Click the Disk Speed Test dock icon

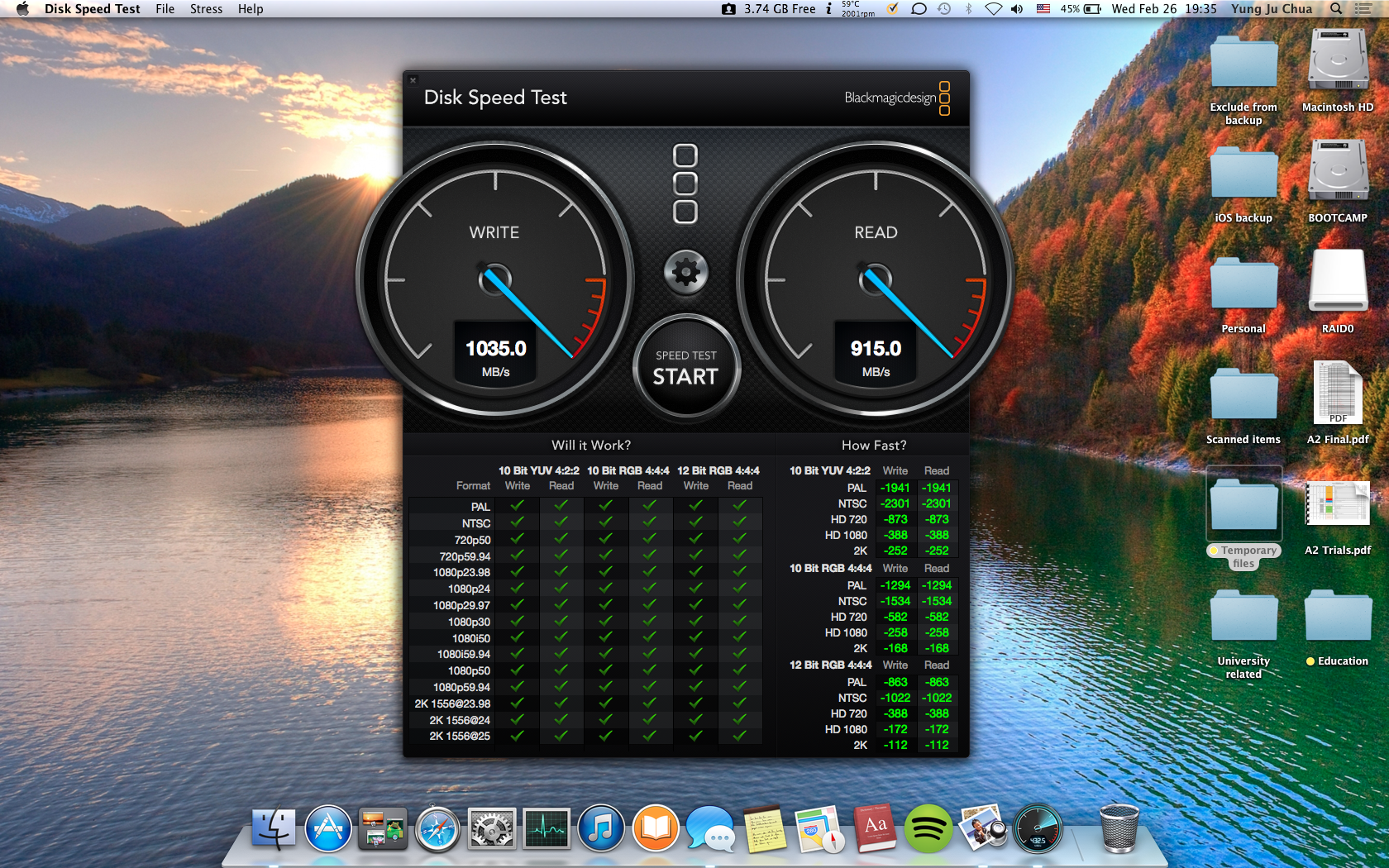1038,828
